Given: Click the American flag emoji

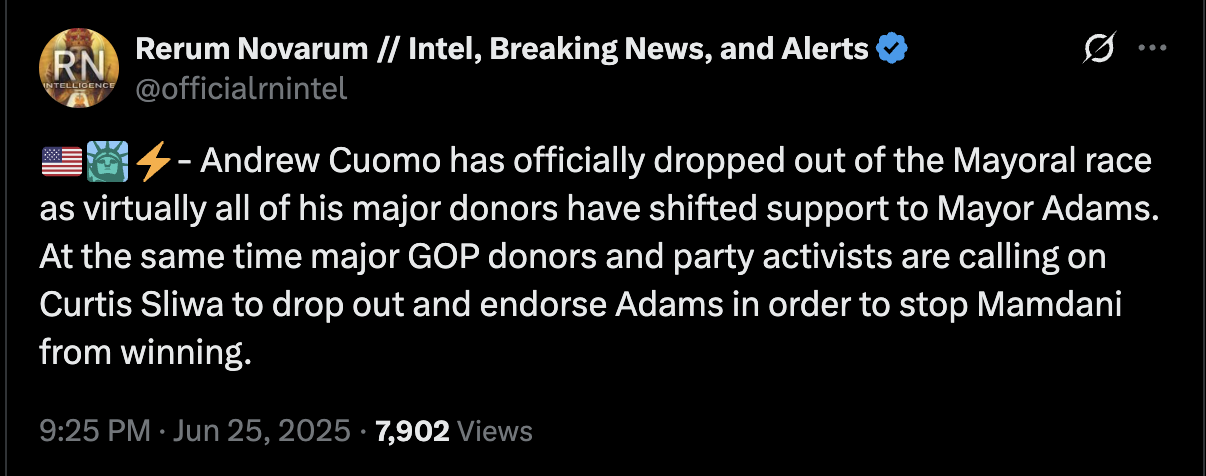Looking at the screenshot, I should pos(61,160).
